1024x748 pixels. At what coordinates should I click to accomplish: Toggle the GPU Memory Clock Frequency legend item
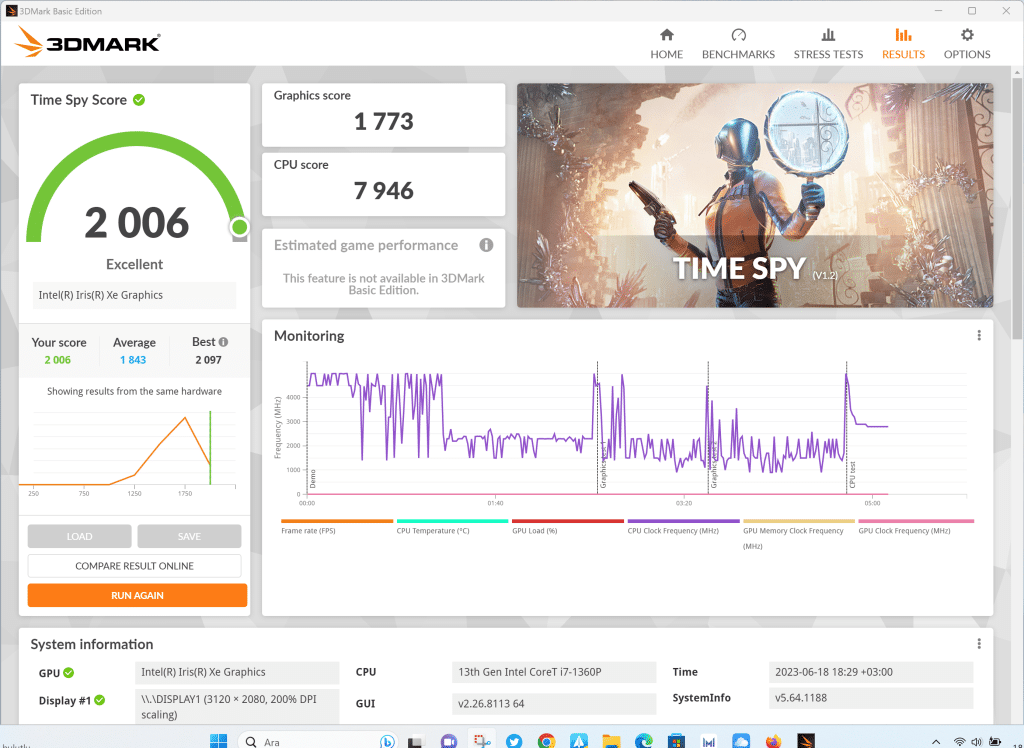coord(799,534)
